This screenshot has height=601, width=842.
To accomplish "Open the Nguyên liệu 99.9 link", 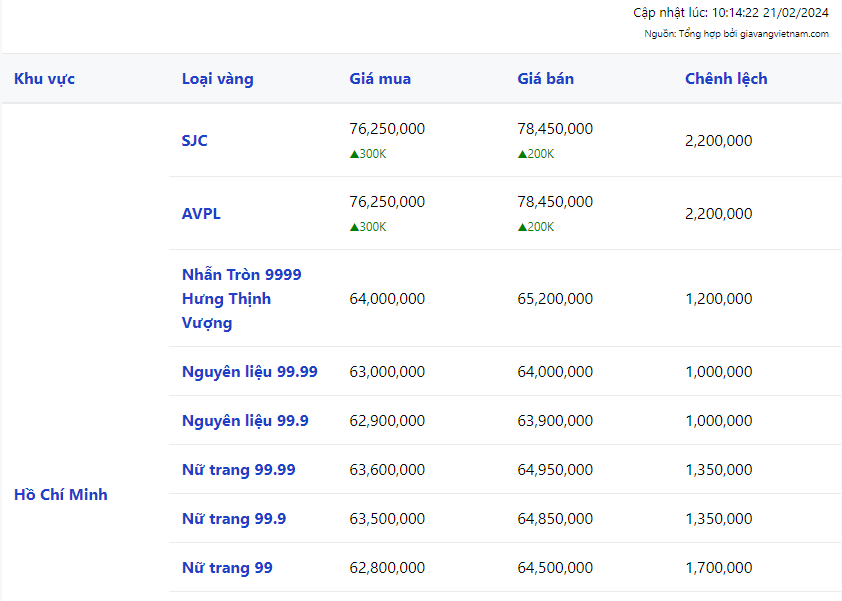I will [x=245, y=421].
